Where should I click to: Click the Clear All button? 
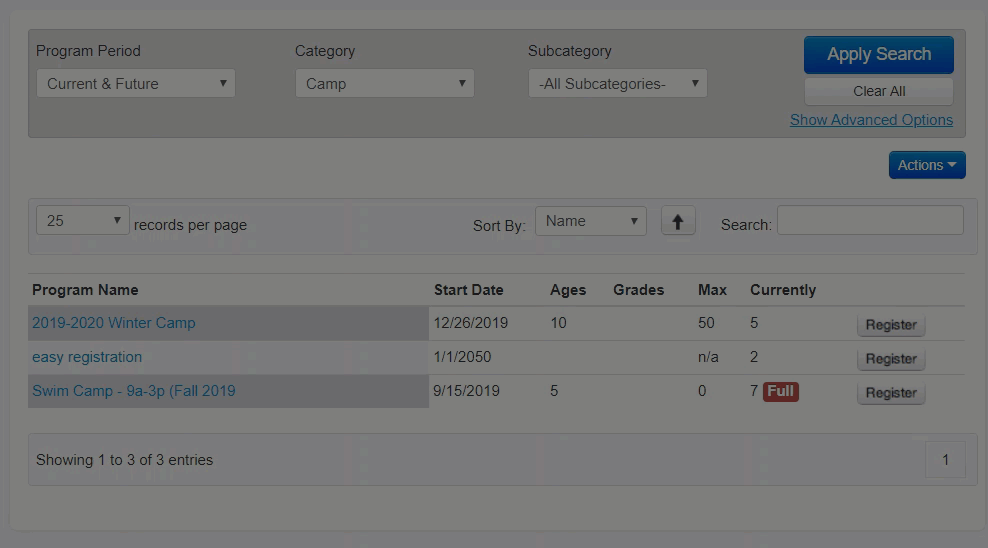(878, 91)
